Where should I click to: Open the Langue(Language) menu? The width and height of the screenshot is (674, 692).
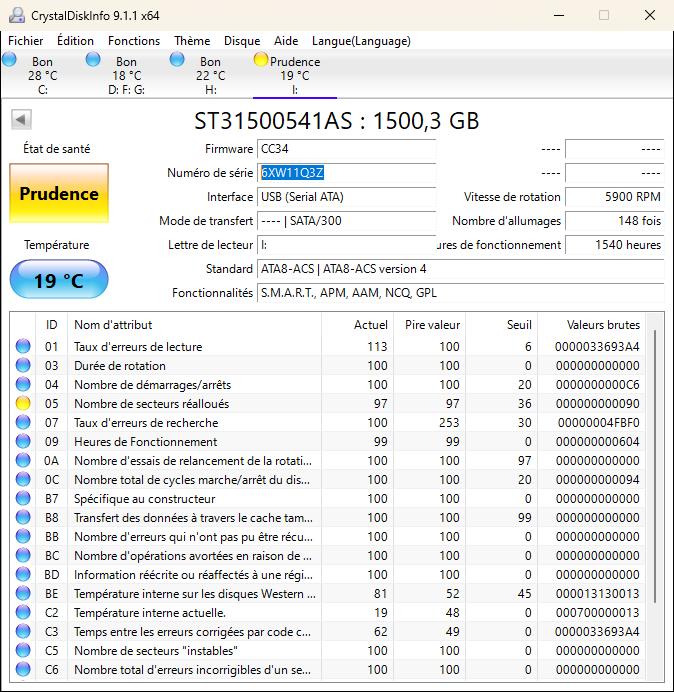[x=361, y=41]
